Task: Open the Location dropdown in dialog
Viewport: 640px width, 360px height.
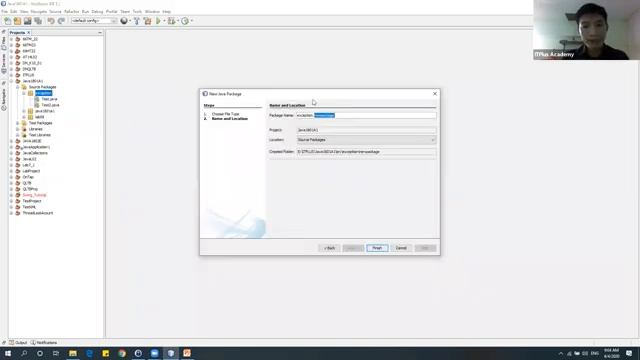Action: pyautogui.click(x=366, y=140)
